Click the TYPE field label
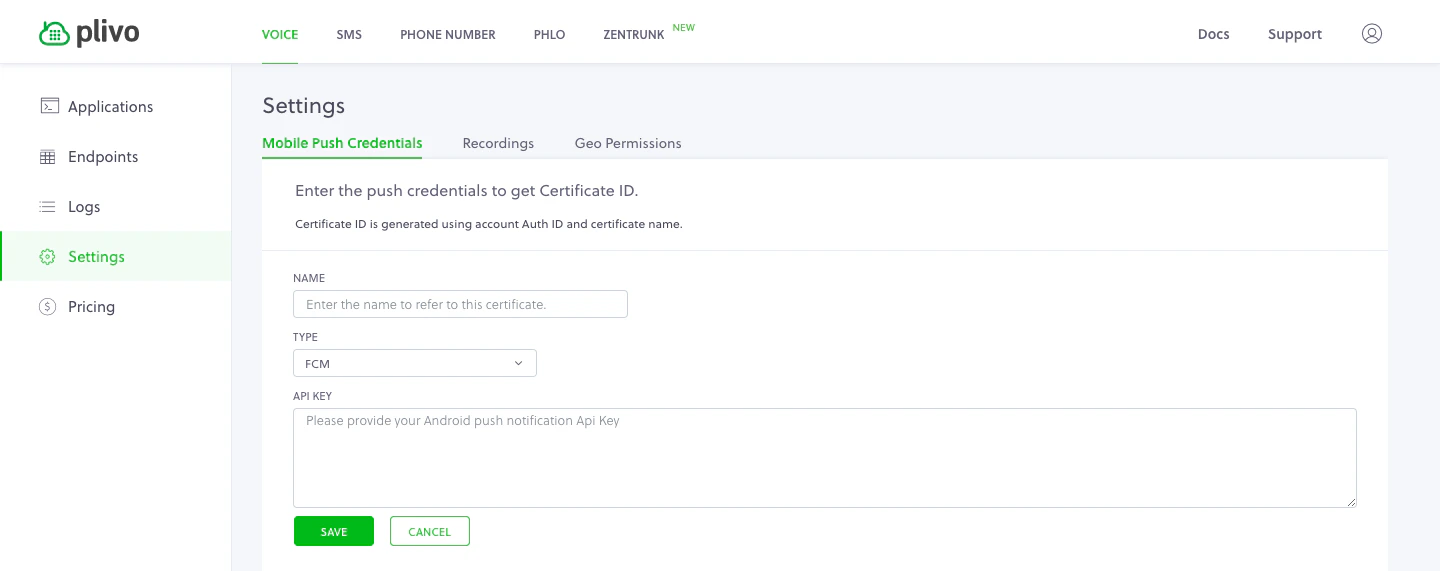 pos(305,337)
